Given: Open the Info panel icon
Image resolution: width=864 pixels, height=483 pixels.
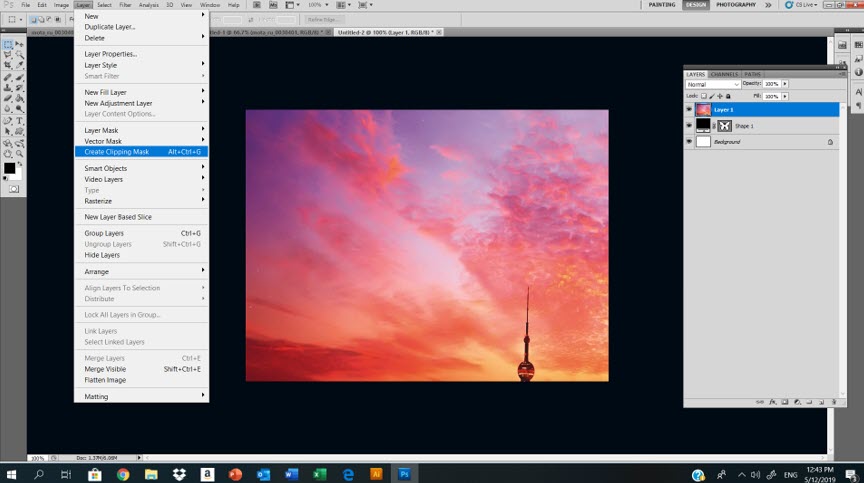Looking at the screenshot, I should 858,72.
